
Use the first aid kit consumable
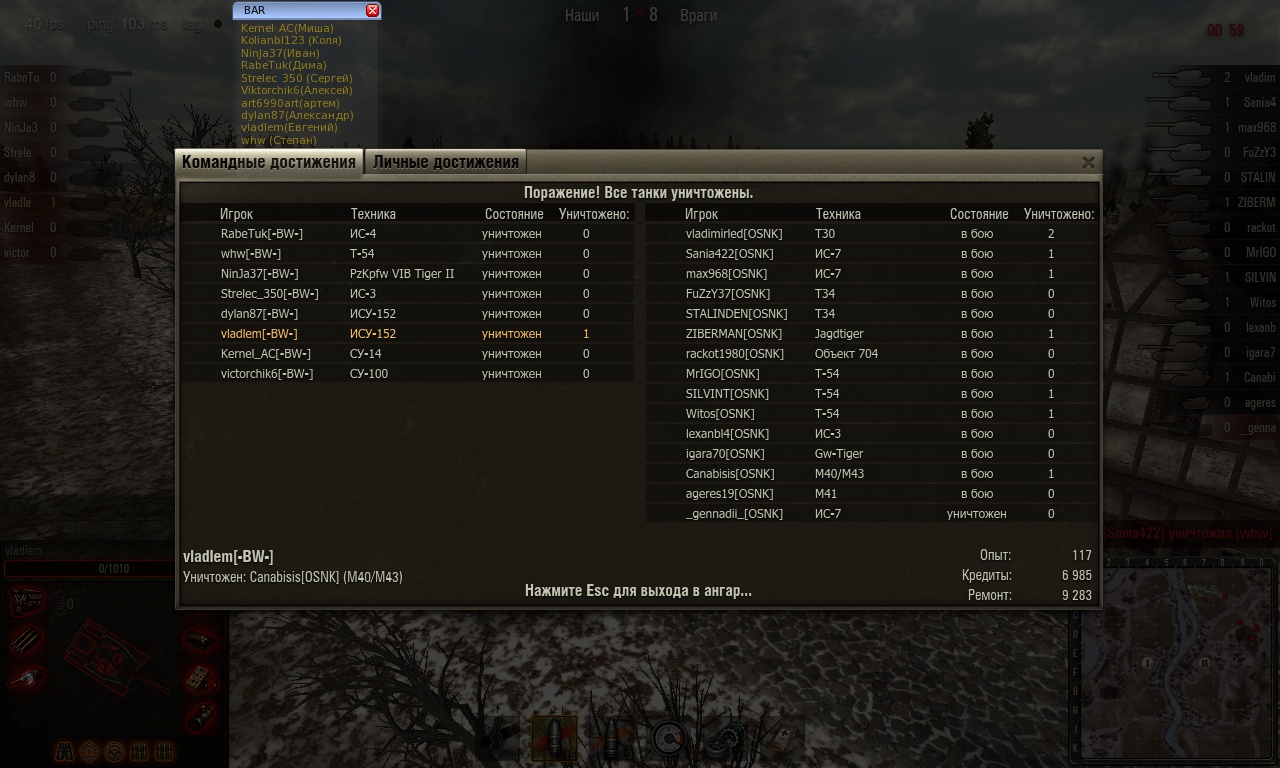point(782,738)
